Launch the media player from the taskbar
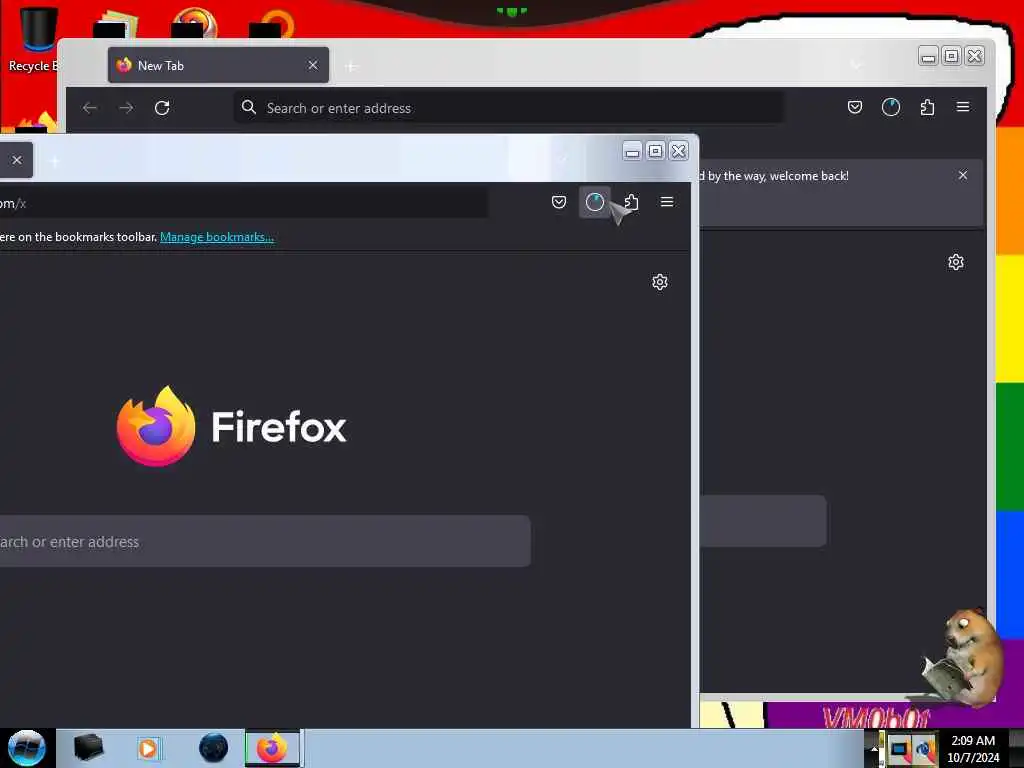1024x768 pixels. pyautogui.click(x=148, y=748)
